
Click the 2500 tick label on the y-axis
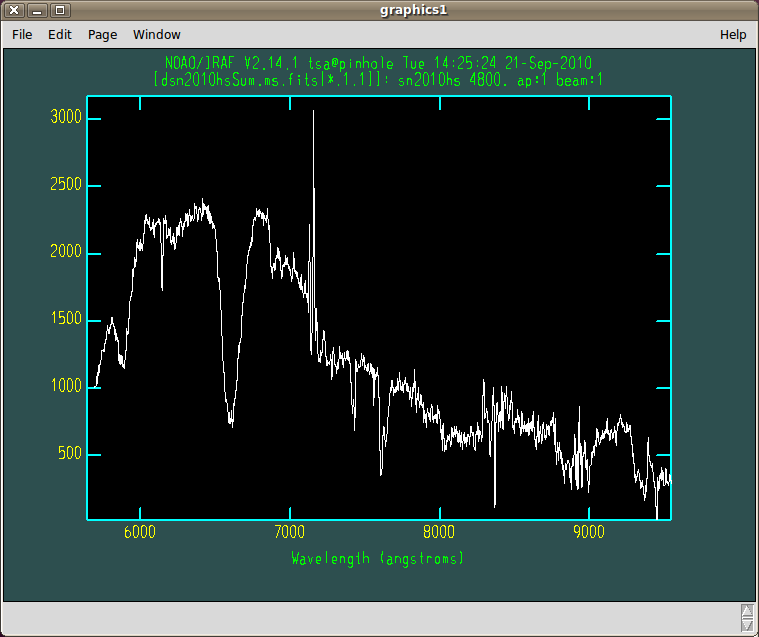66,186
